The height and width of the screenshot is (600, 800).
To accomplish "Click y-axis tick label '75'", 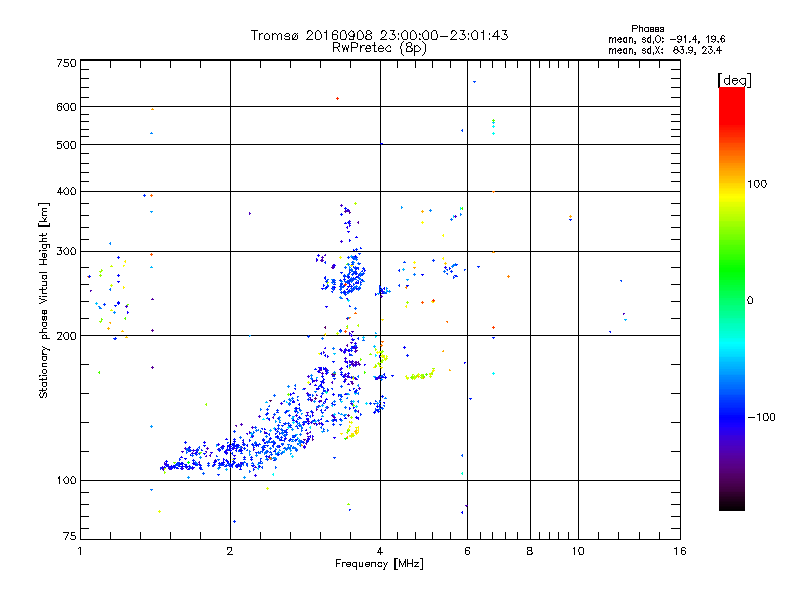I will (x=70, y=536).
